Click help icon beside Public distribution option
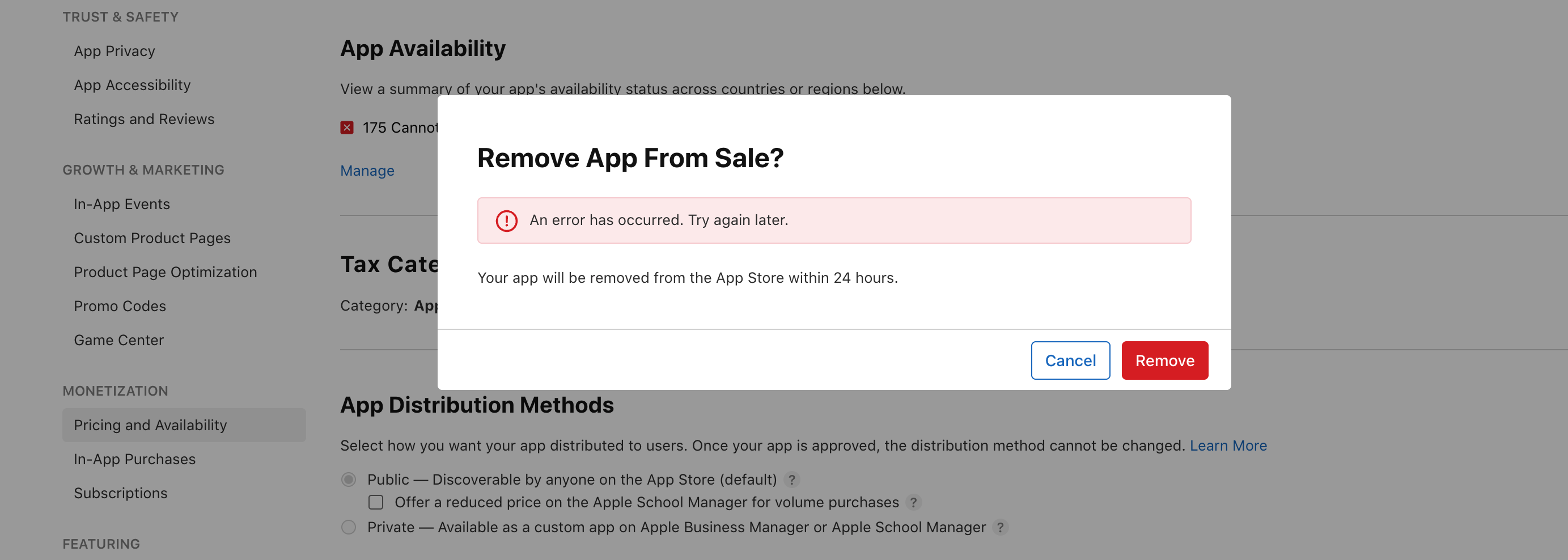This screenshot has width=1568, height=560. [791, 480]
